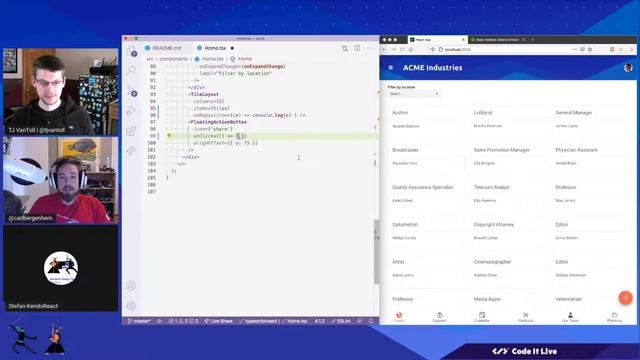Close the React App browser tab
640x360 pixels.
(x=463, y=40)
